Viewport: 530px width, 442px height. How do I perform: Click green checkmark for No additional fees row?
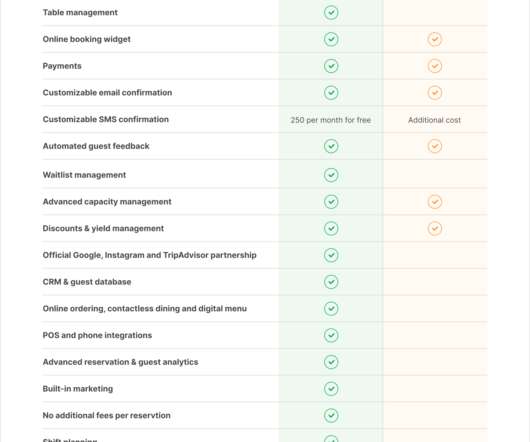331,415
